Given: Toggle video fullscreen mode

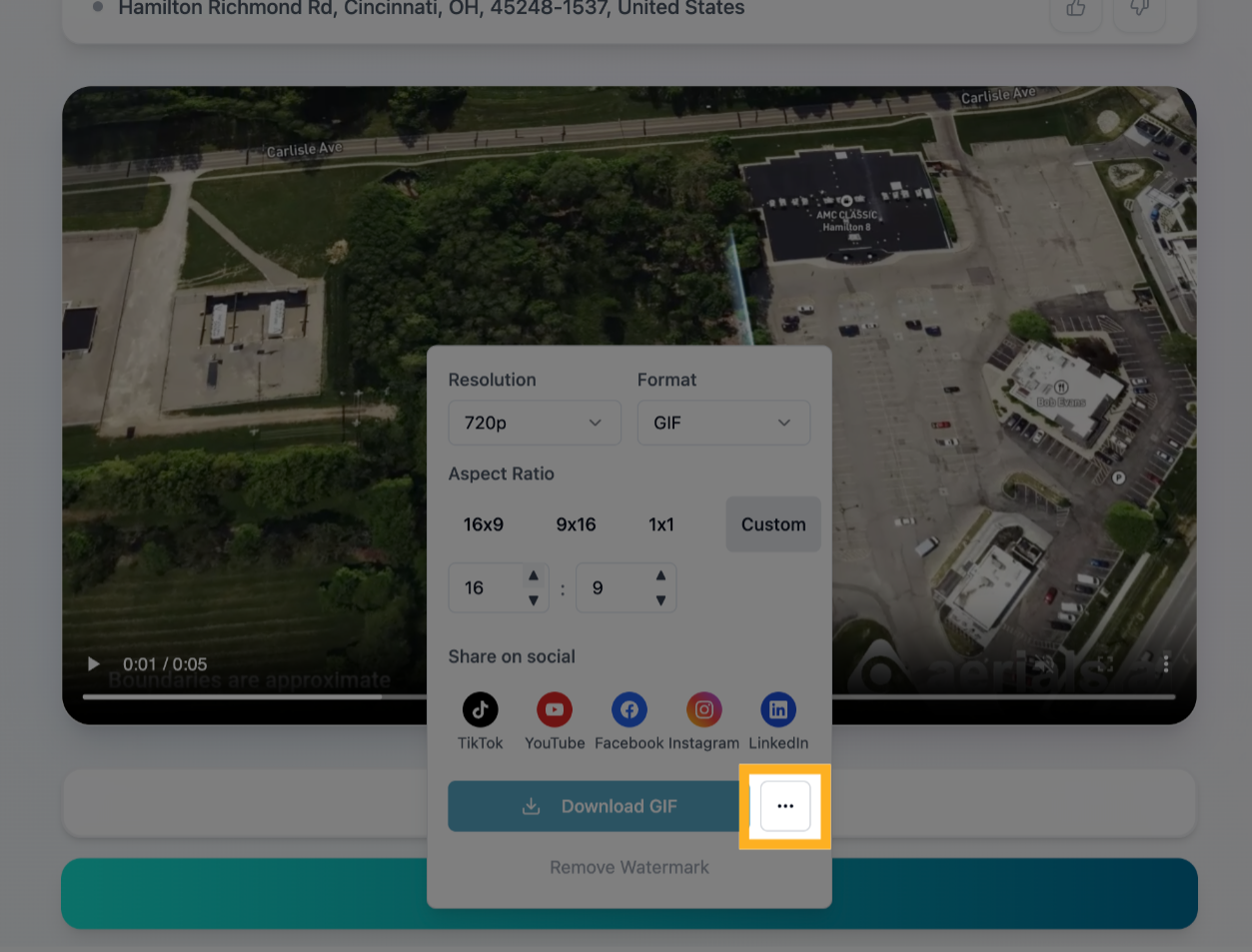Looking at the screenshot, I should (x=1105, y=663).
